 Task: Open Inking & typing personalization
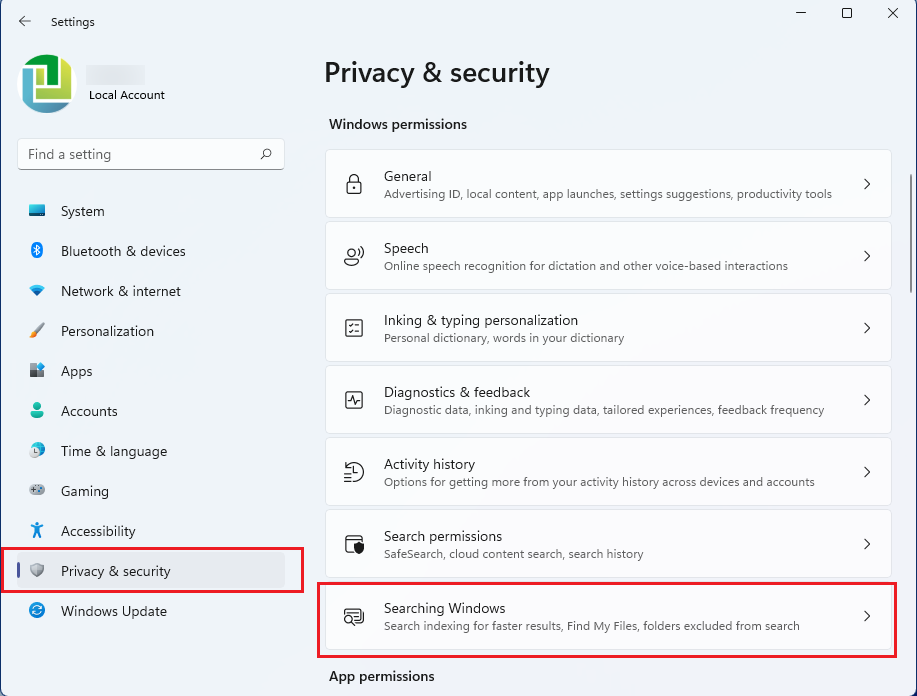[608, 328]
